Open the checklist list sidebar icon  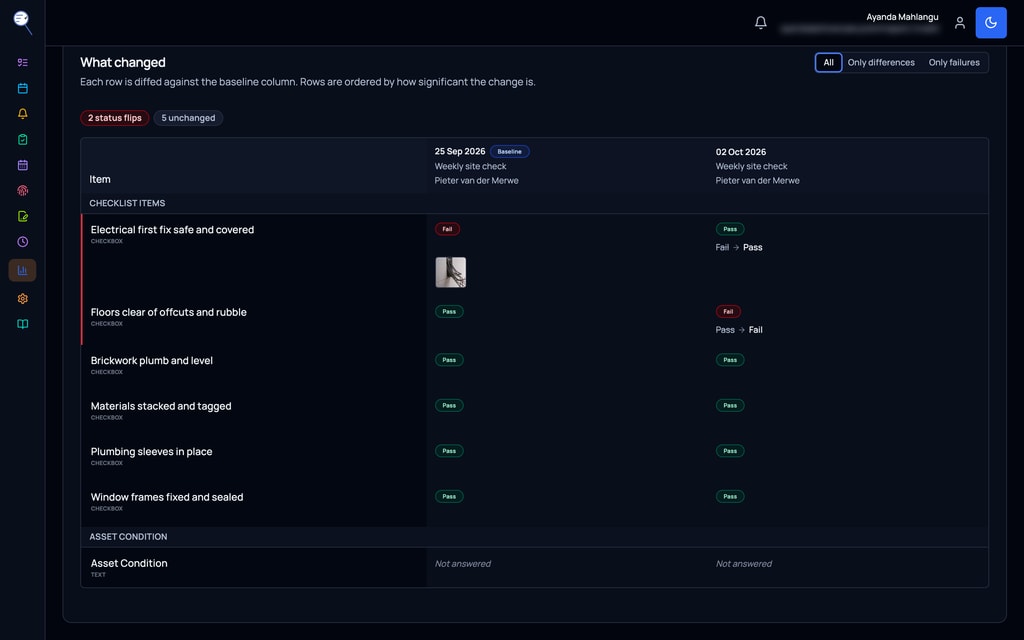pyautogui.click(x=23, y=63)
